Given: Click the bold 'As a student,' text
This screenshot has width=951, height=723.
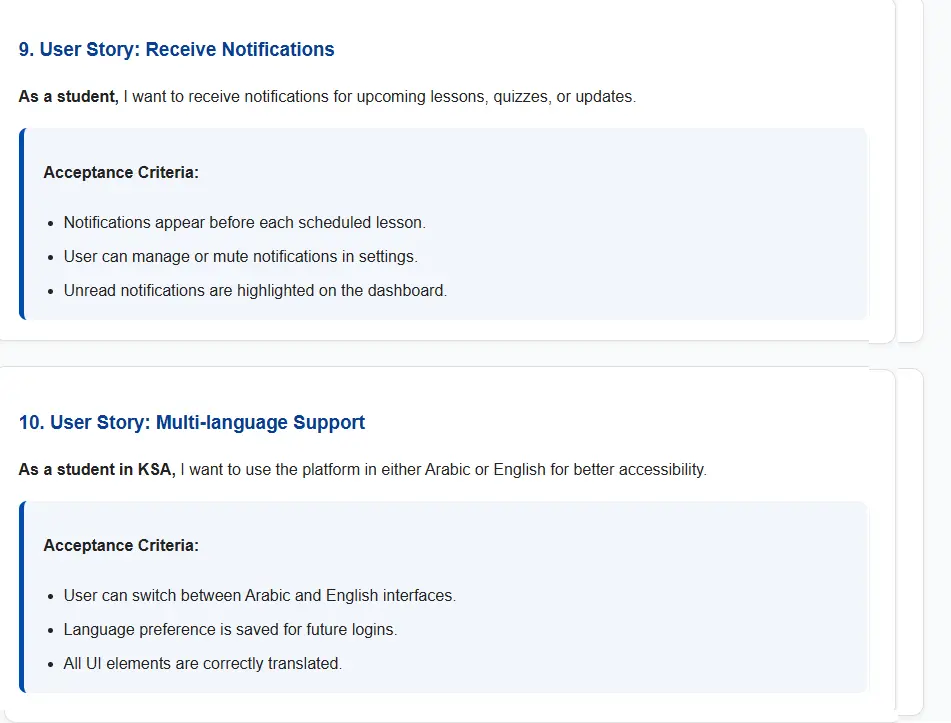Looking at the screenshot, I should click(x=68, y=97).
